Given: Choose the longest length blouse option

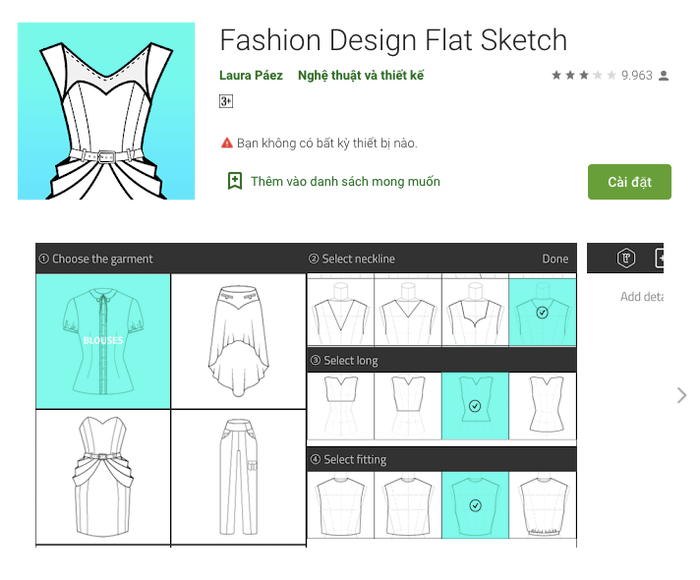Looking at the screenshot, I should pos(542,406).
